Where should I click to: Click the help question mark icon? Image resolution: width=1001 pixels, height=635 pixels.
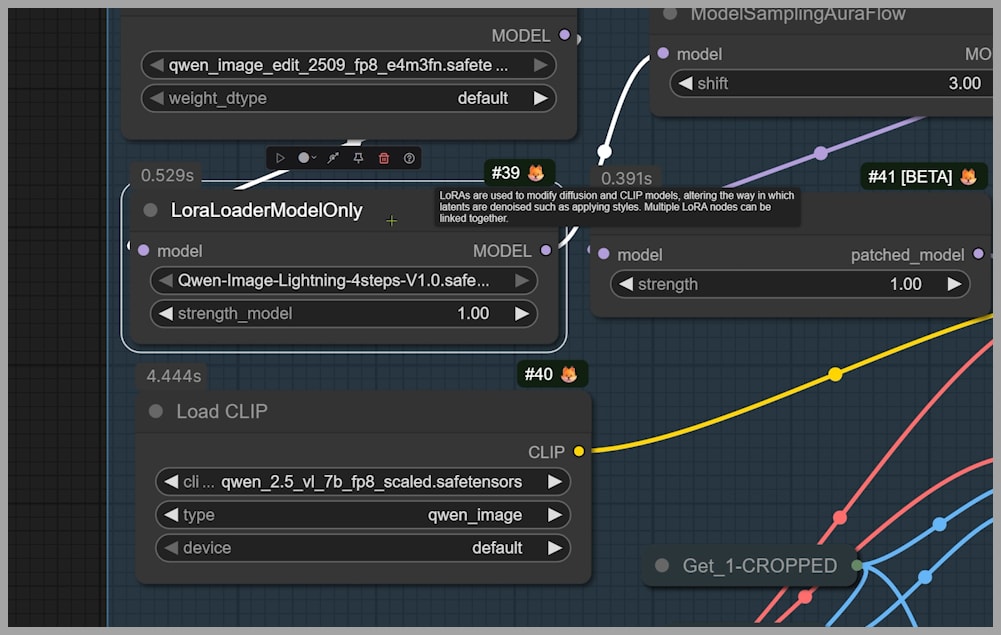[x=409, y=158]
